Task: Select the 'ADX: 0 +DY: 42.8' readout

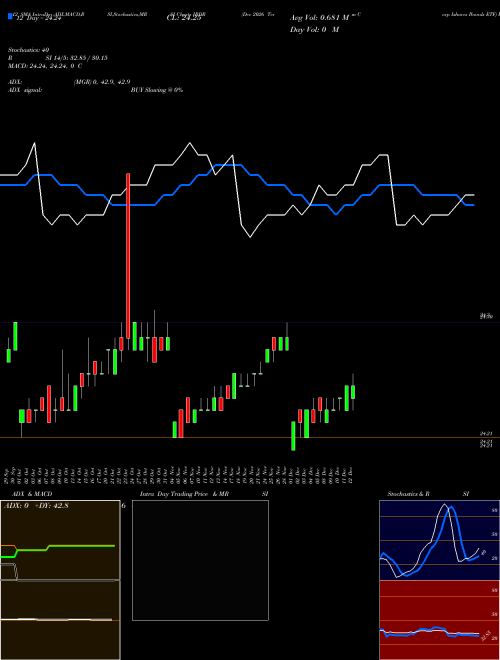Action: click(36, 506)
